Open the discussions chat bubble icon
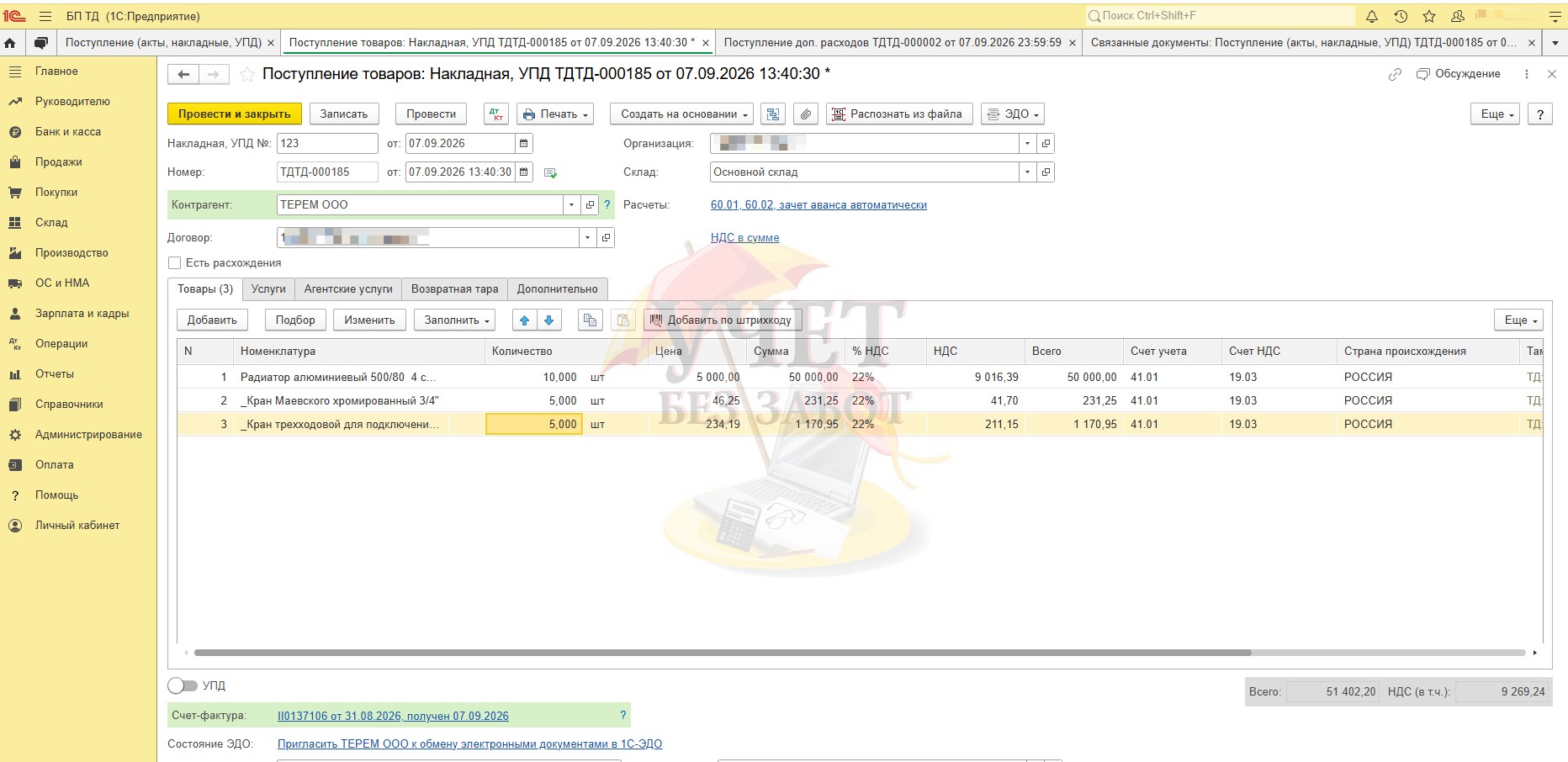This screenshot has height=762, width=1568. [40, 42]
